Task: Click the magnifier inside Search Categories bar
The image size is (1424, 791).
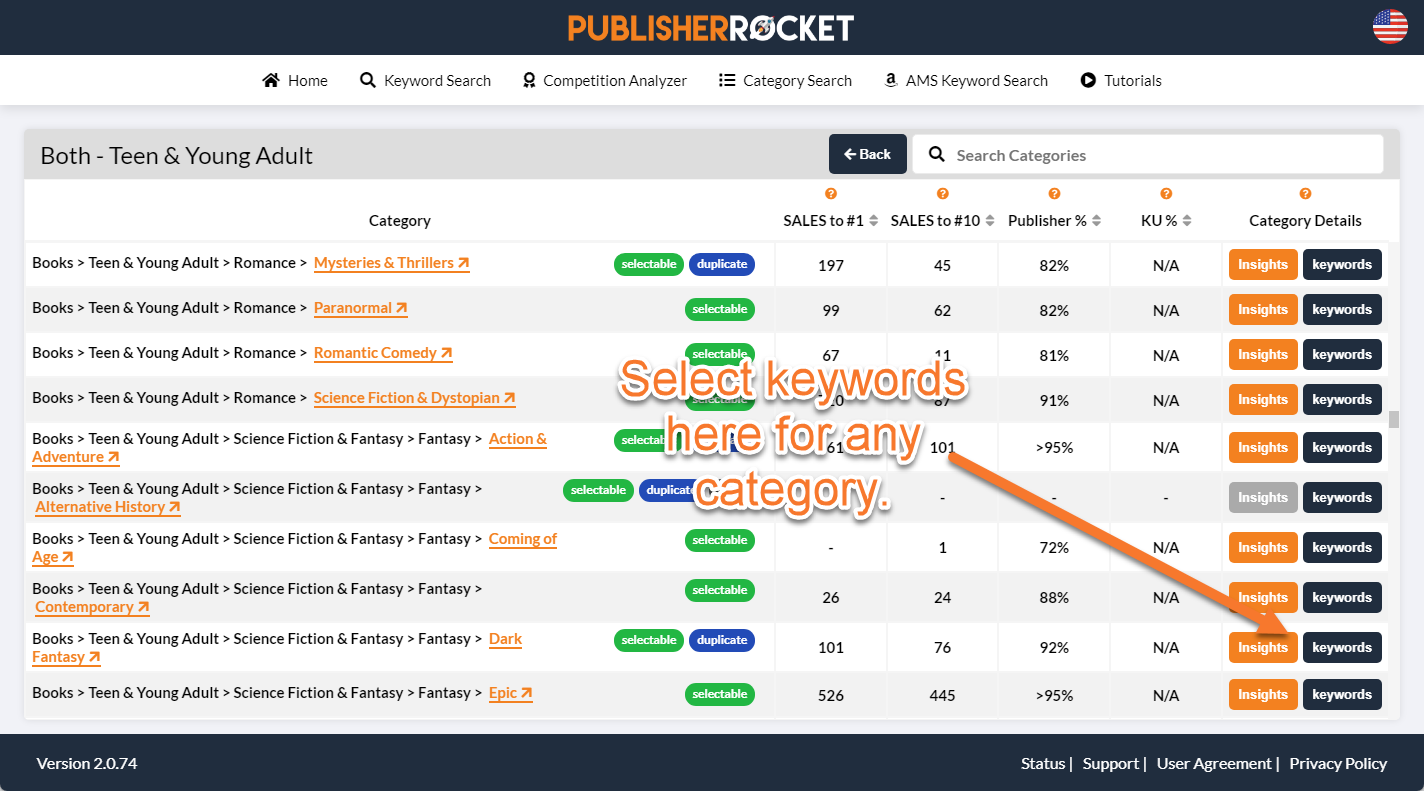Action: tap(936, 155)
